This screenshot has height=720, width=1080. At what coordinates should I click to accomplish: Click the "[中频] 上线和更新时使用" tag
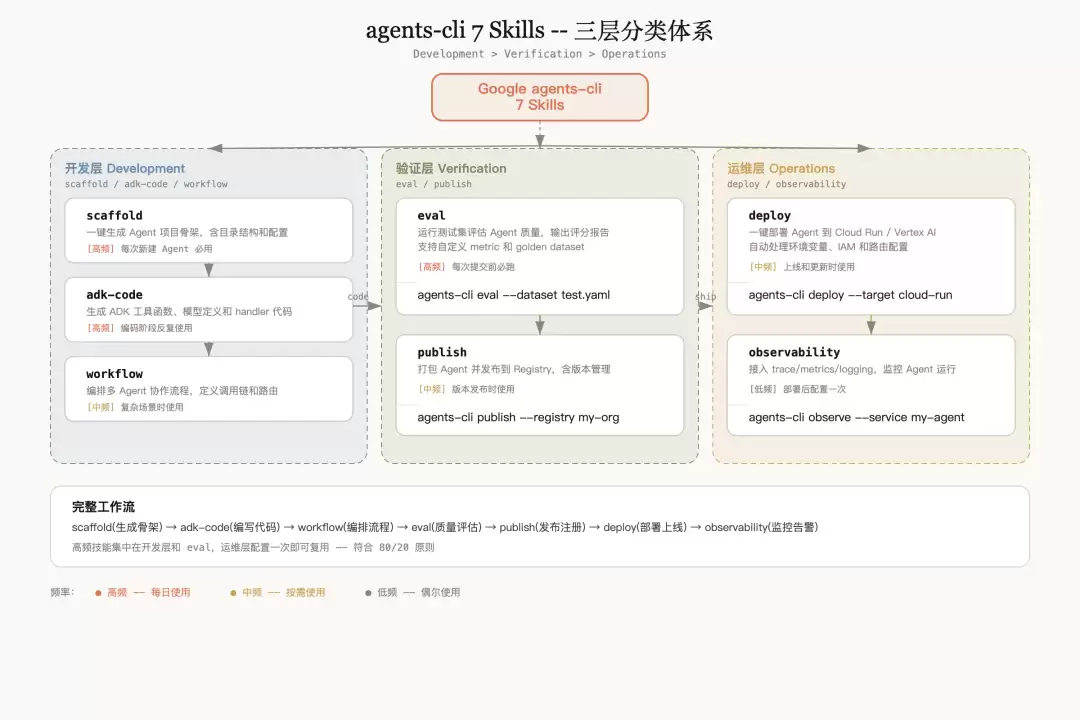coord(802,267)
